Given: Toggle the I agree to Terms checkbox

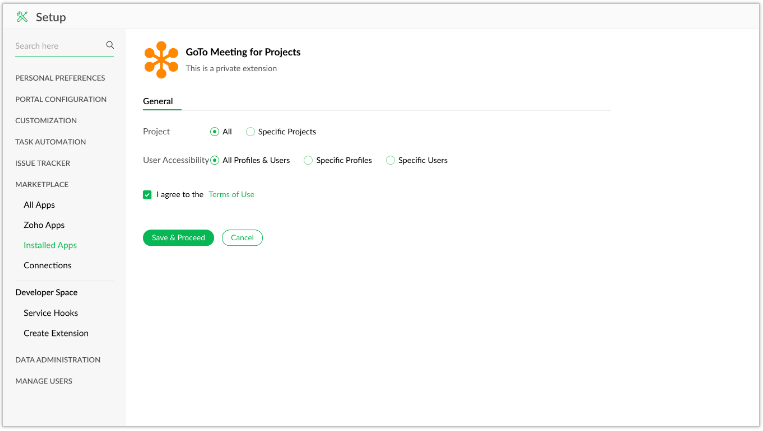Looking at the screenshot, I should point(148,194).
